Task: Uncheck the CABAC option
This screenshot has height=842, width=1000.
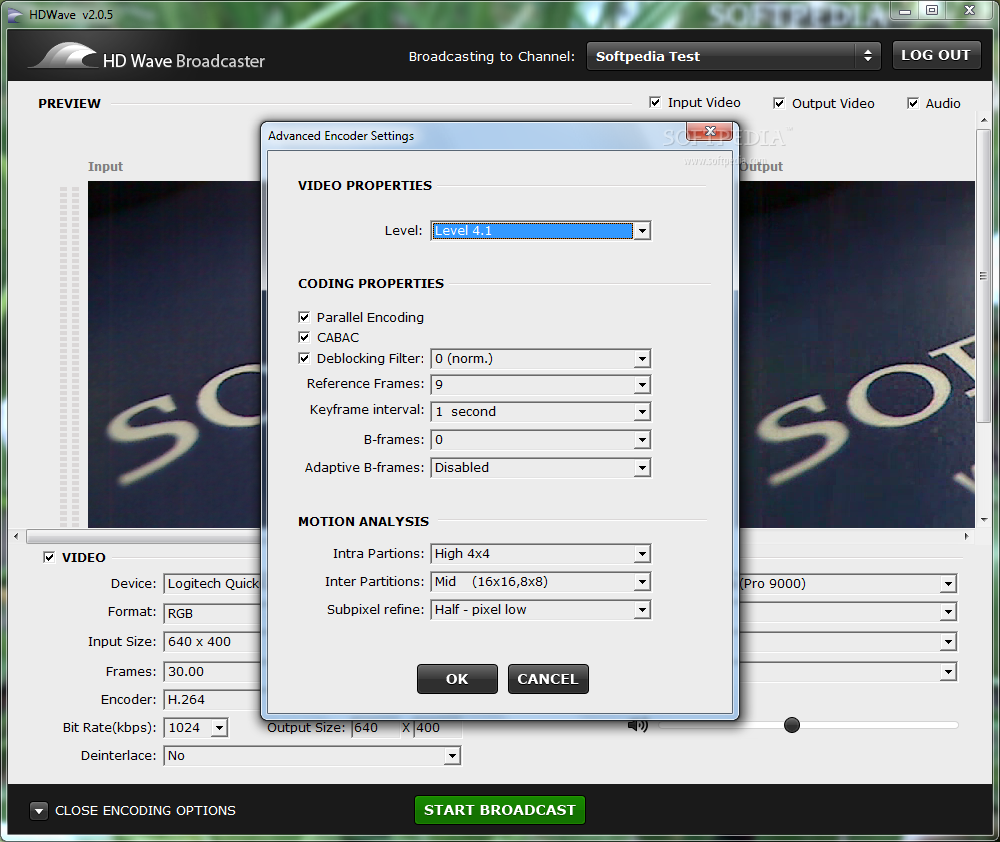Action: [x=304, y=337]
